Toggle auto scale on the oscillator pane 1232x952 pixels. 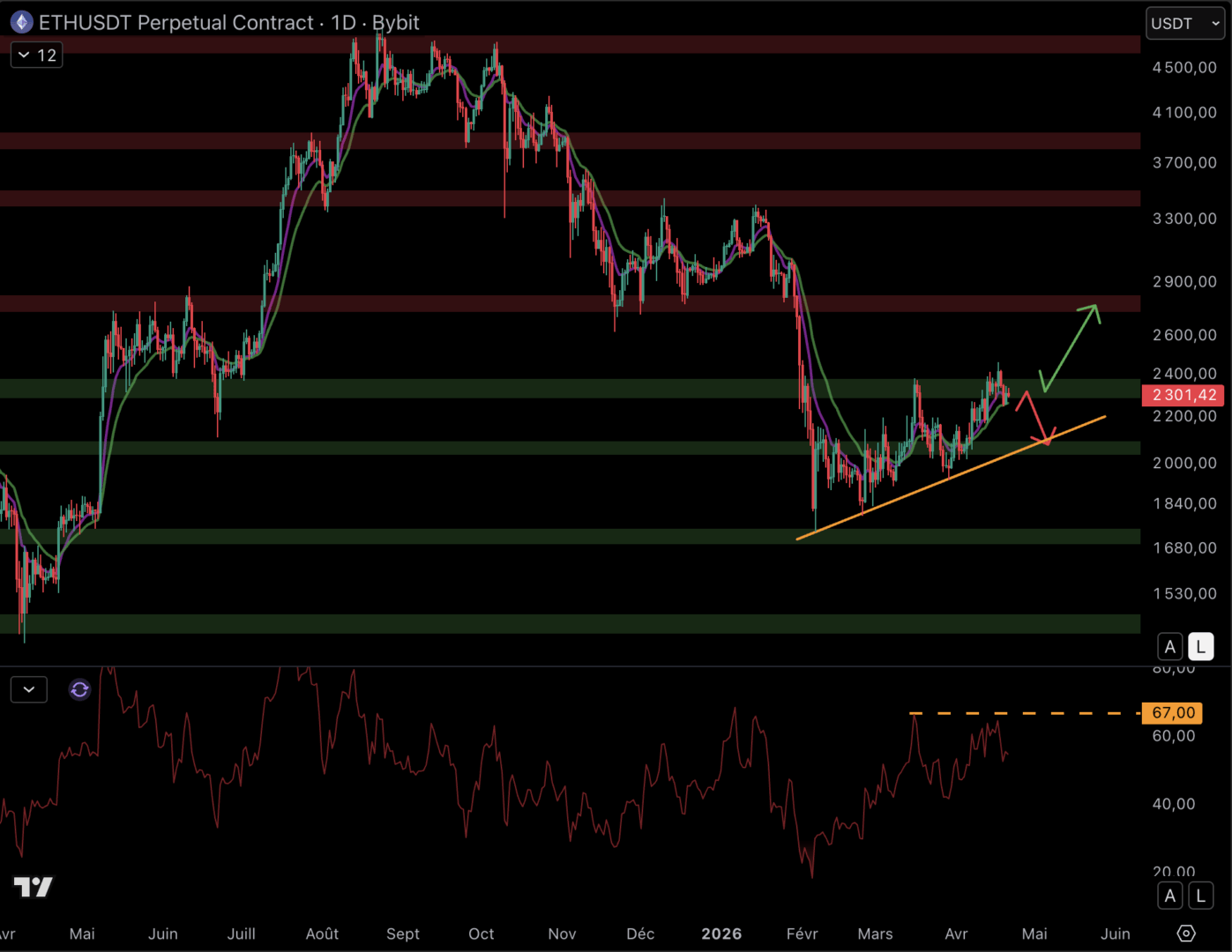pos(1169,896)
